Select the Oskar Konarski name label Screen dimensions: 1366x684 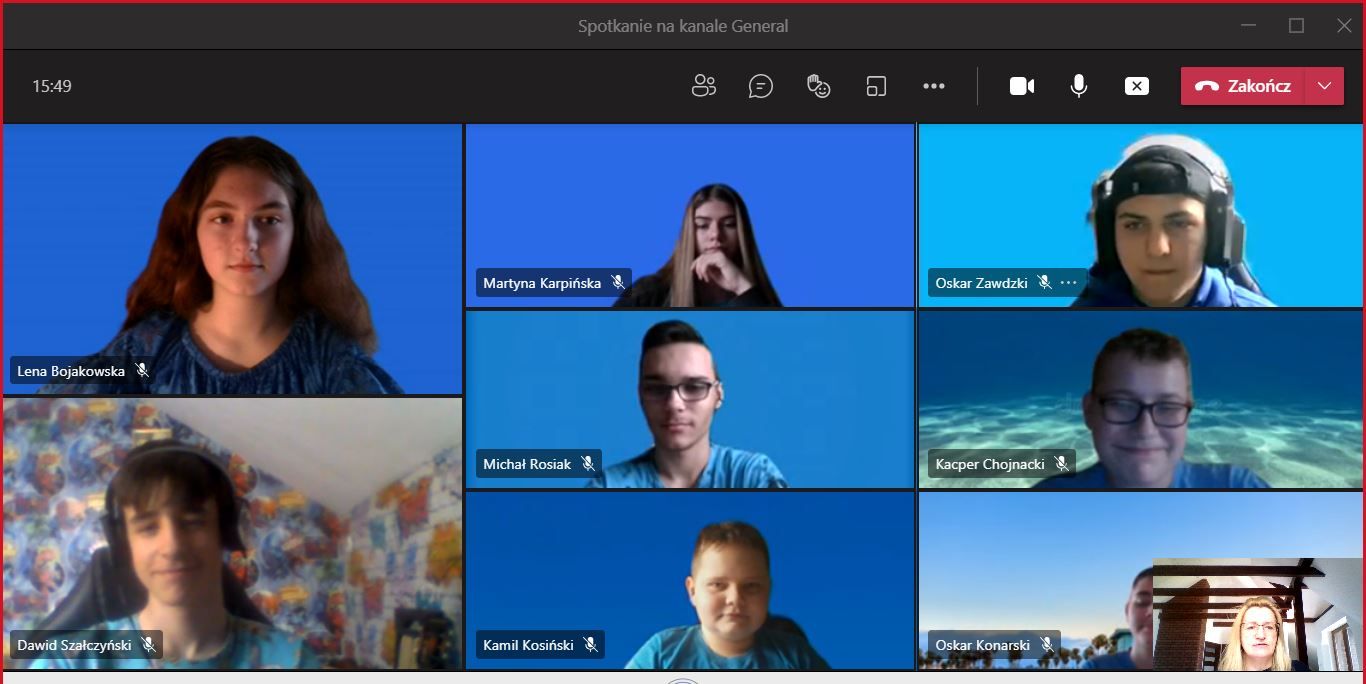pos(982,645)
